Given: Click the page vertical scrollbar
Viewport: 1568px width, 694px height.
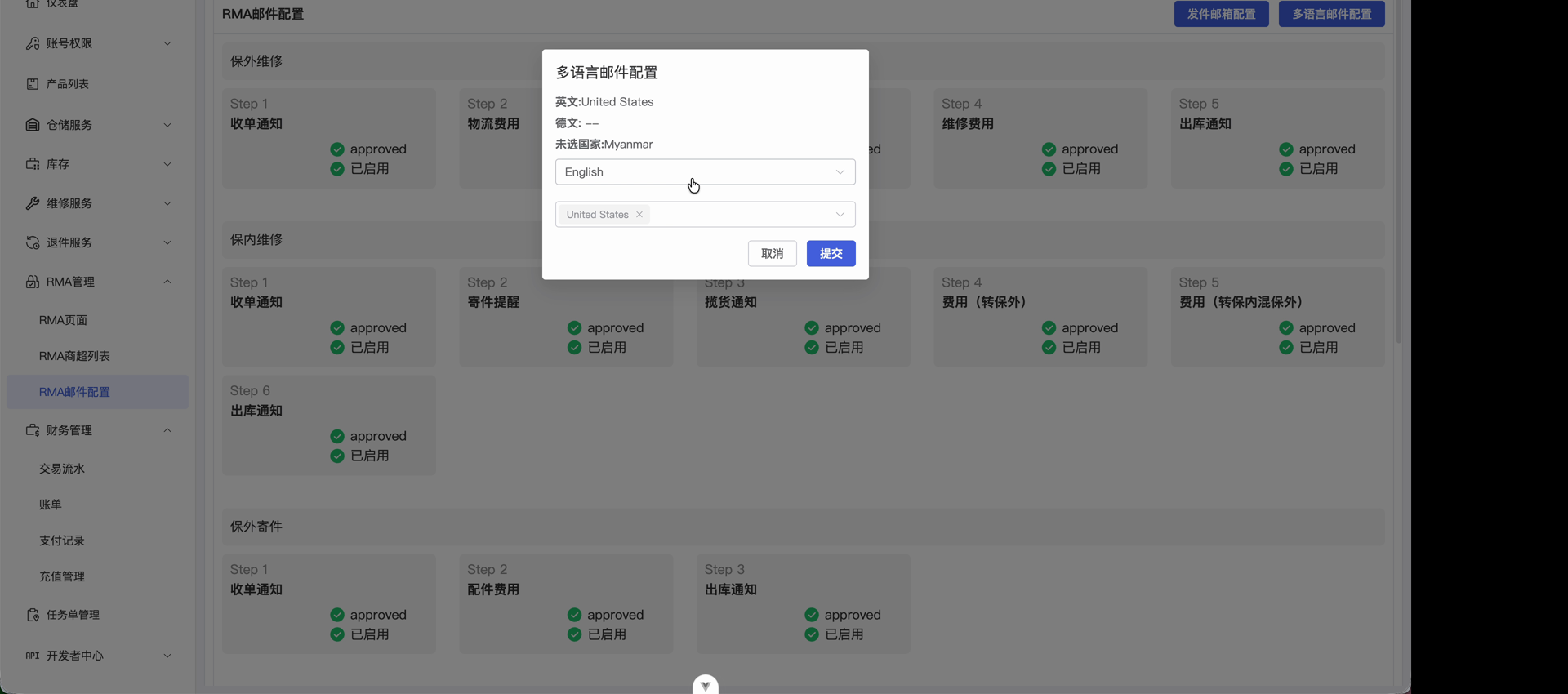Looking at the screenshot, I should tap(1399, 171).
